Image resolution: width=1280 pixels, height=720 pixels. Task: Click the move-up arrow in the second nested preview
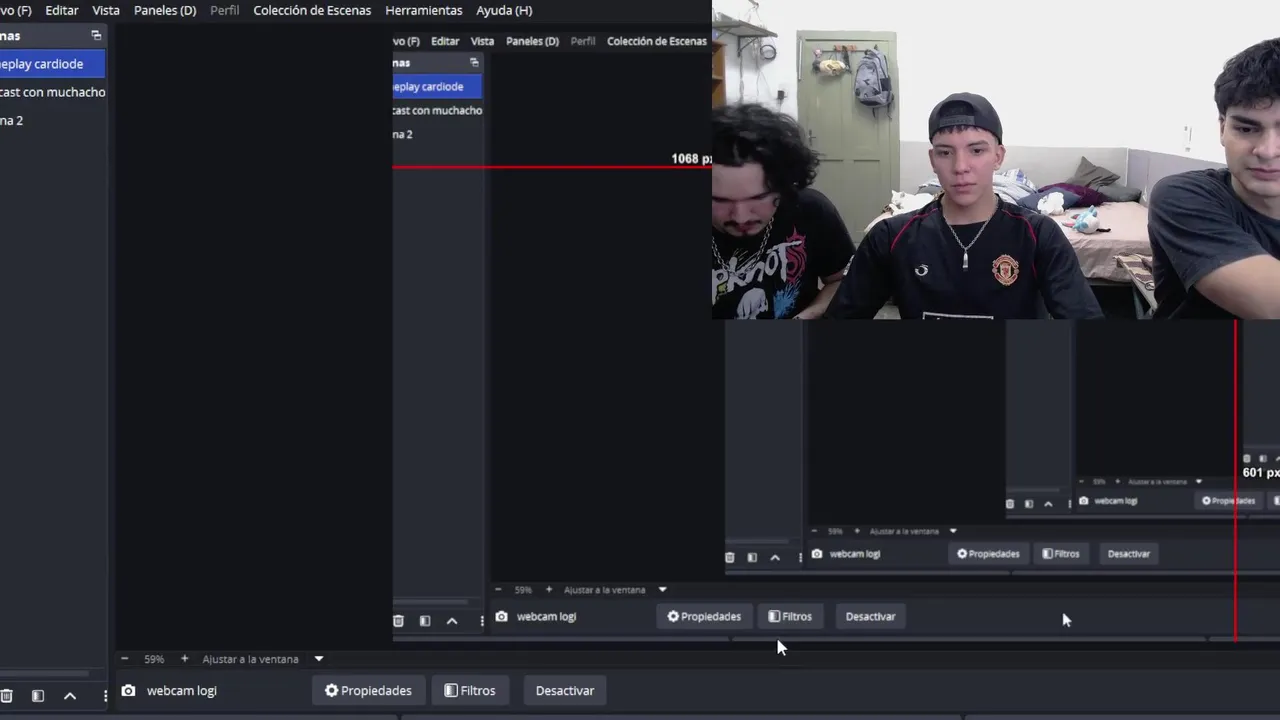point(775,558)
